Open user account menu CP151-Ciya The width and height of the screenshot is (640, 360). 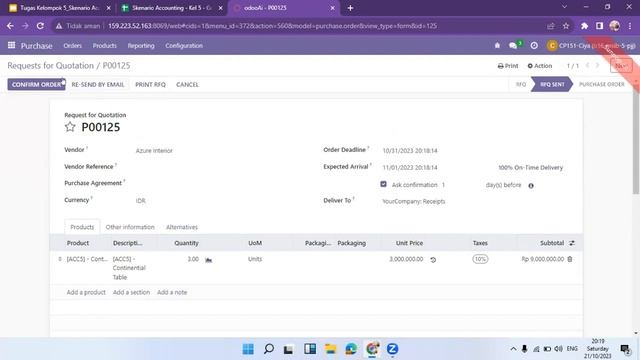pyautogui.click(x=591, y=46)
